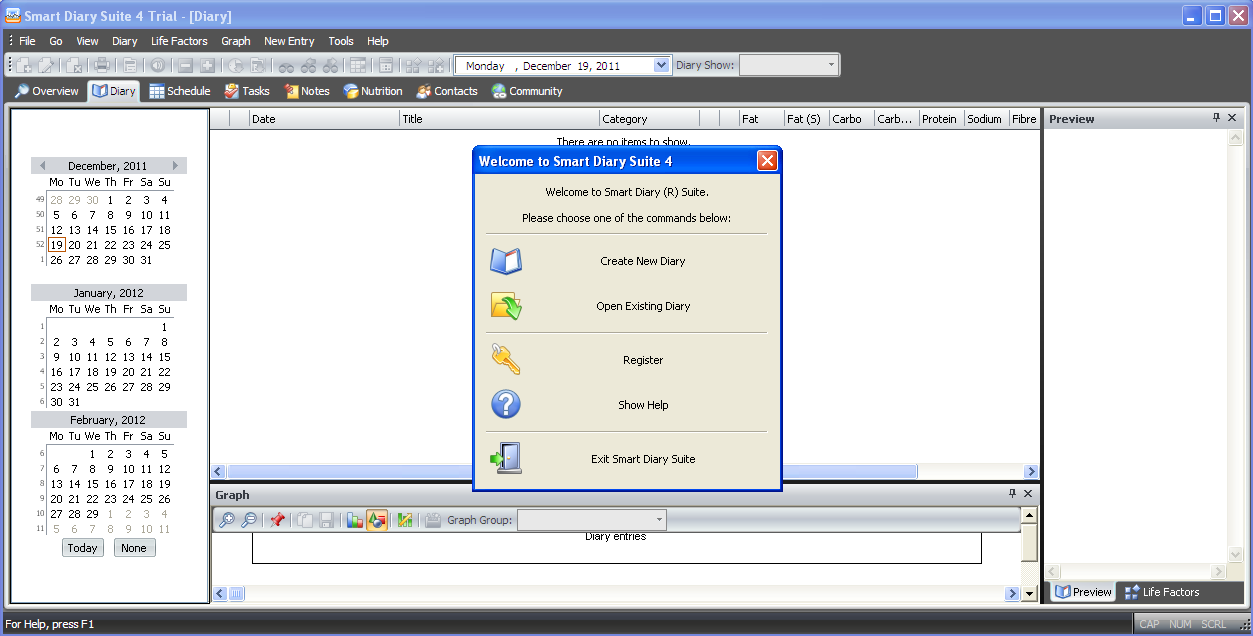Sort entries by the Date column header

coord(324,118)
